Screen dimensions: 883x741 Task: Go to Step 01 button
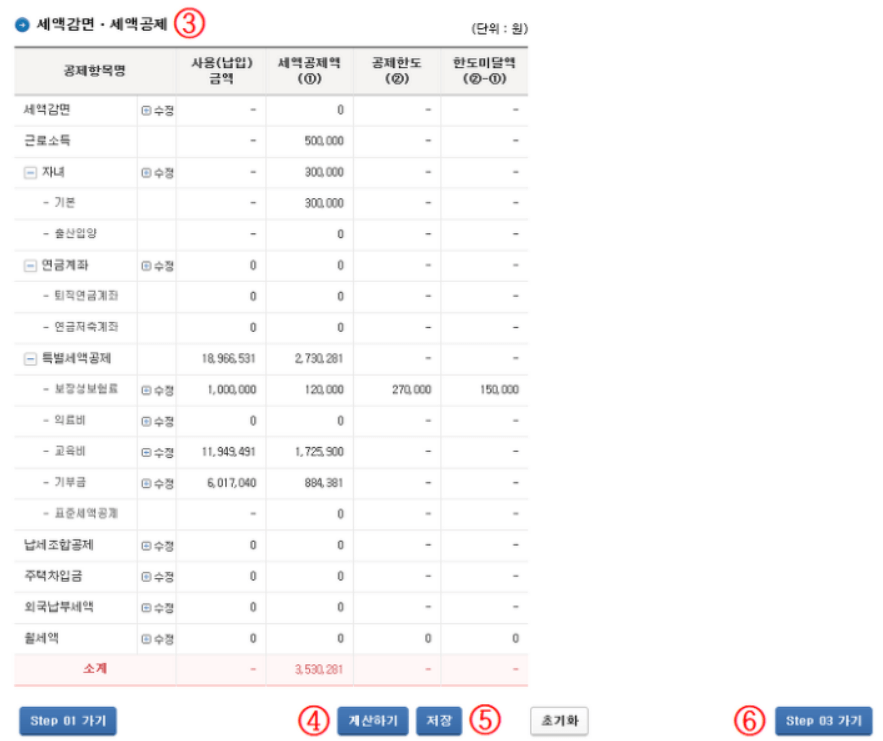point(68,721)
